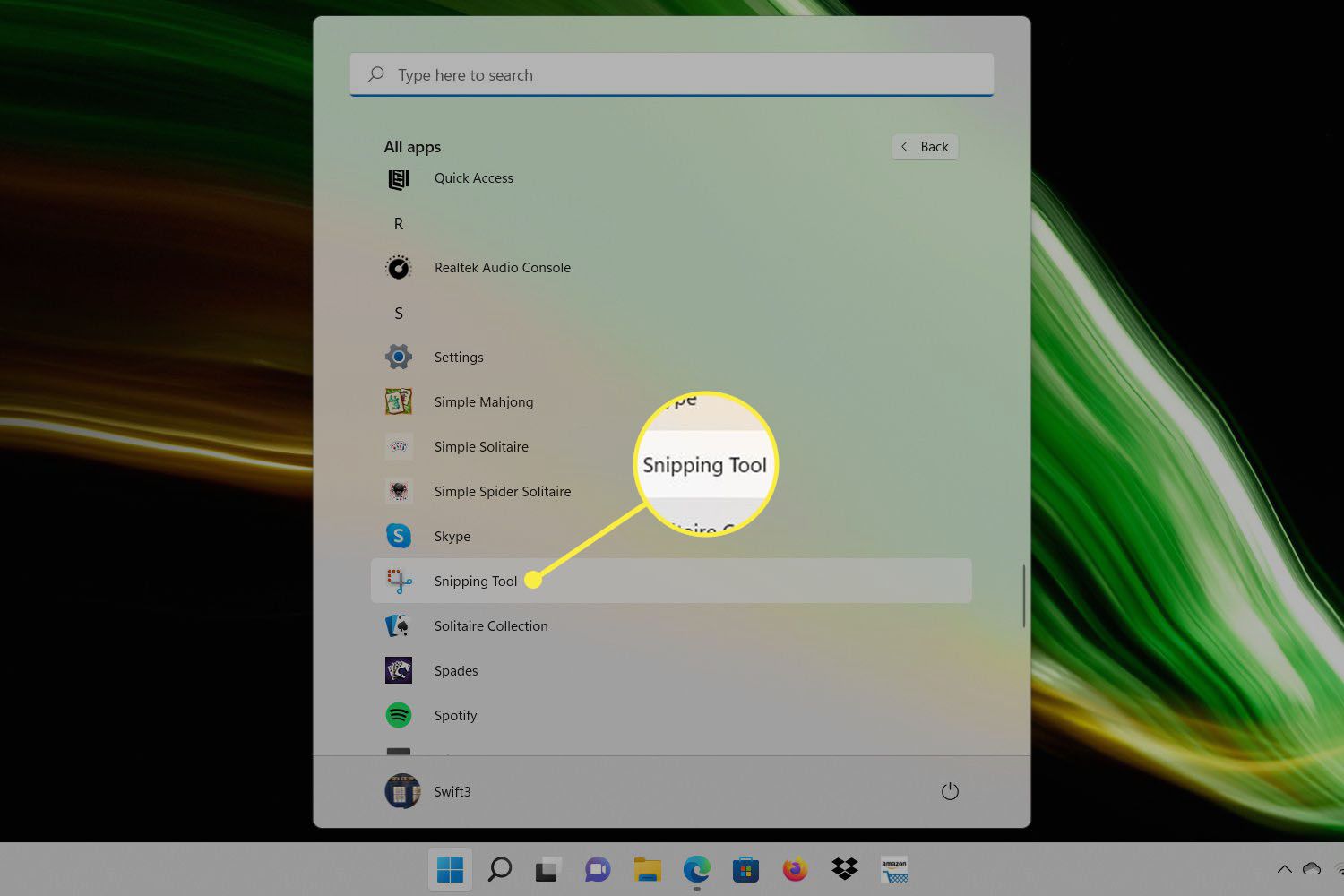This screenshot has height=896, width=1344.
Task: Select 'Quick Access' label
Action: point(474,178)
